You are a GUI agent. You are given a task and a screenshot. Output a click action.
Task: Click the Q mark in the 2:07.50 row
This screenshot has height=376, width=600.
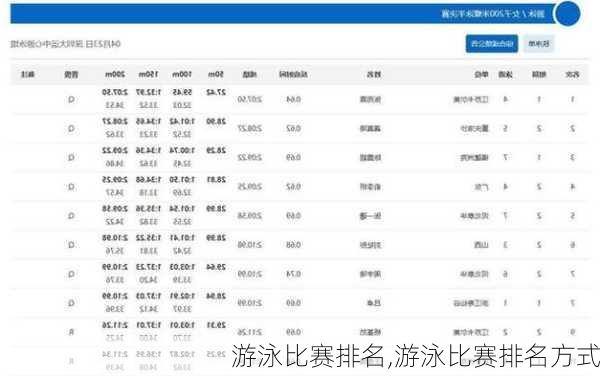point(71,99)
